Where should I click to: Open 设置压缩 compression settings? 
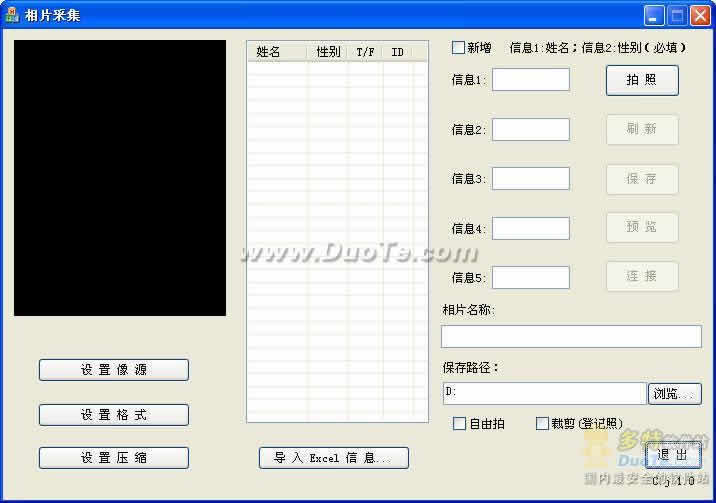(114, 458)
